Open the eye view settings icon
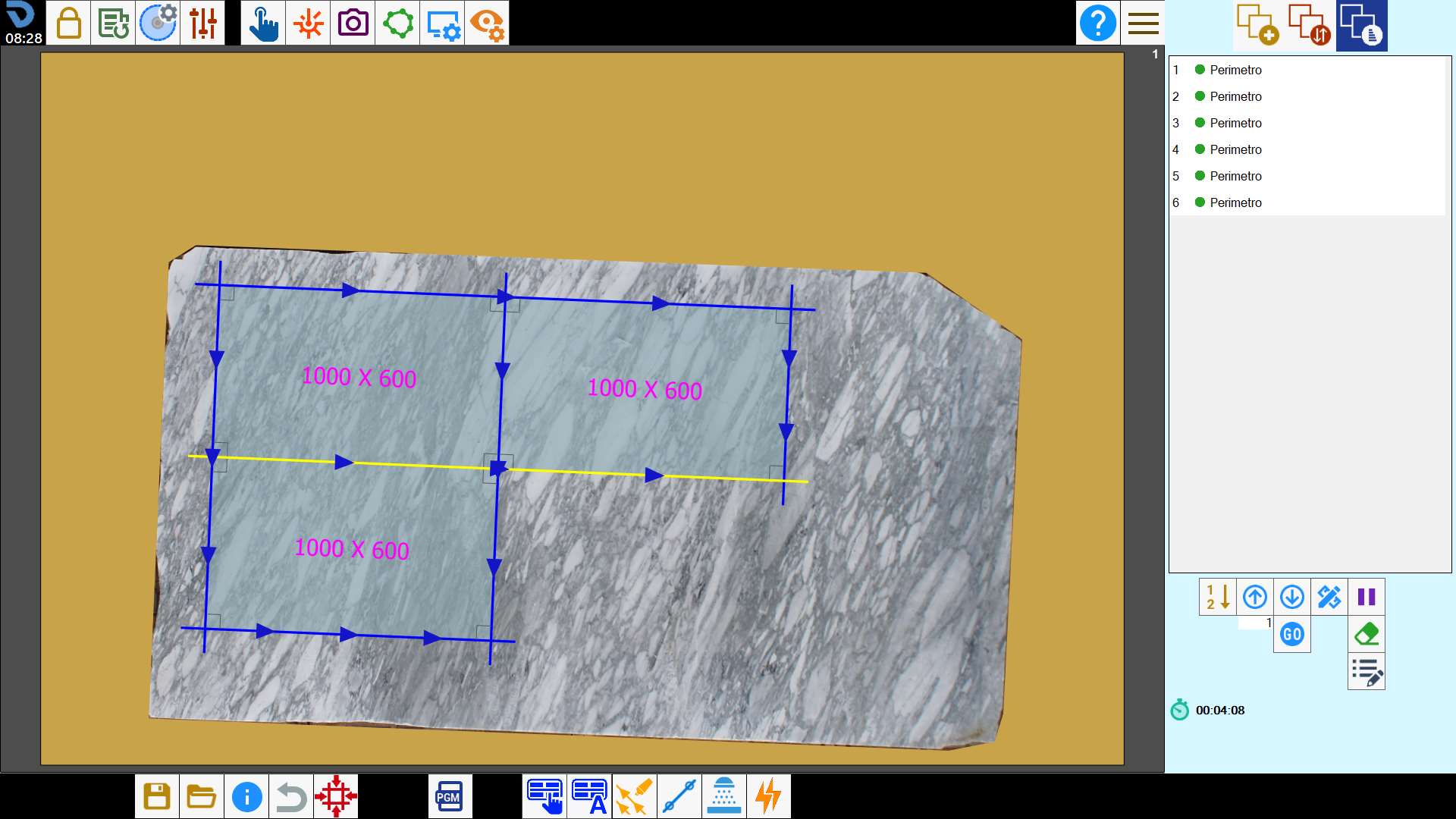This screenshot has height=819, width=1456. 487,23
